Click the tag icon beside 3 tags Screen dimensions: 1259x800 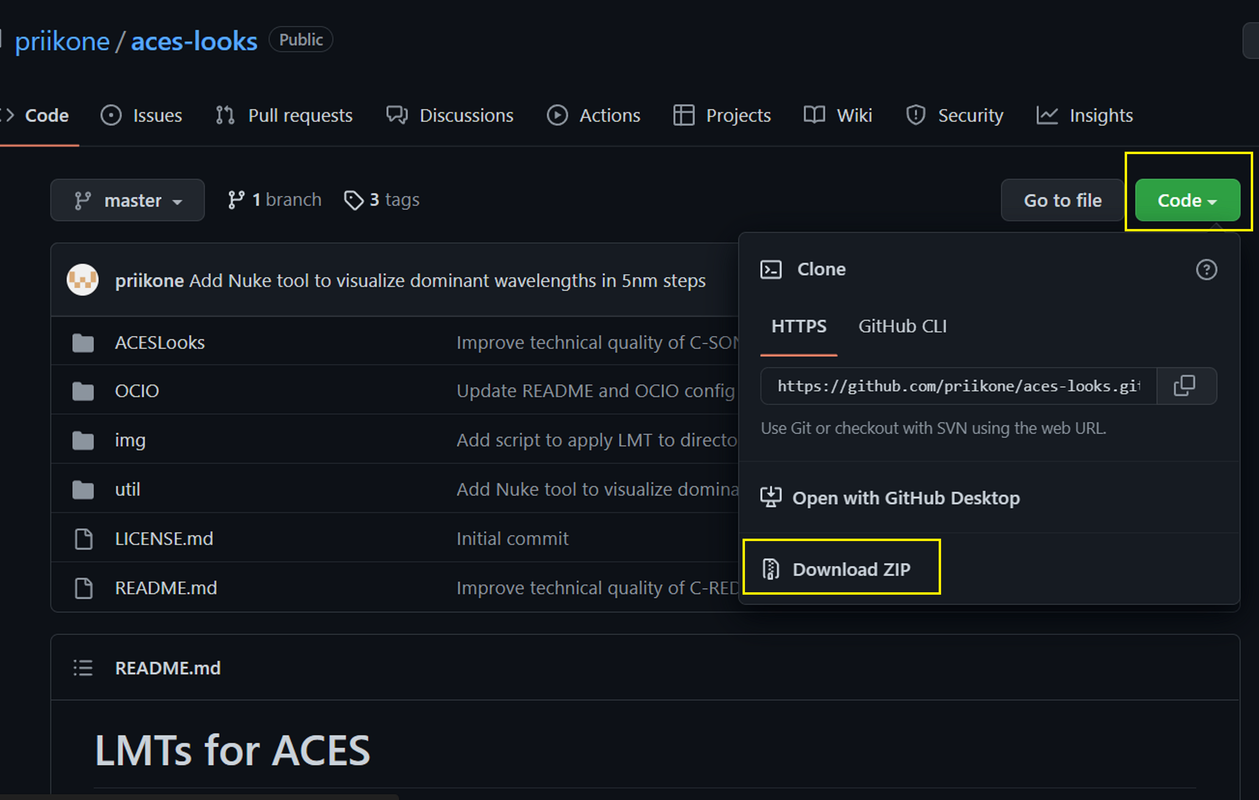pos(353,200)
